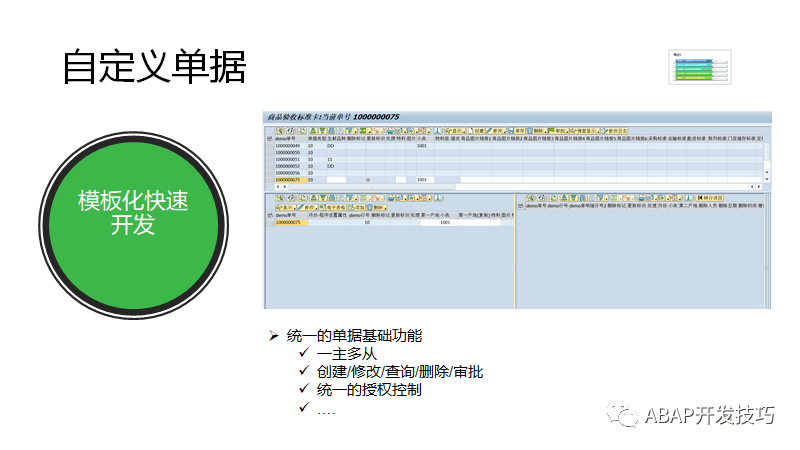
Task: Click Find binoculars icon in top grid toolbar
Action: 332,131
